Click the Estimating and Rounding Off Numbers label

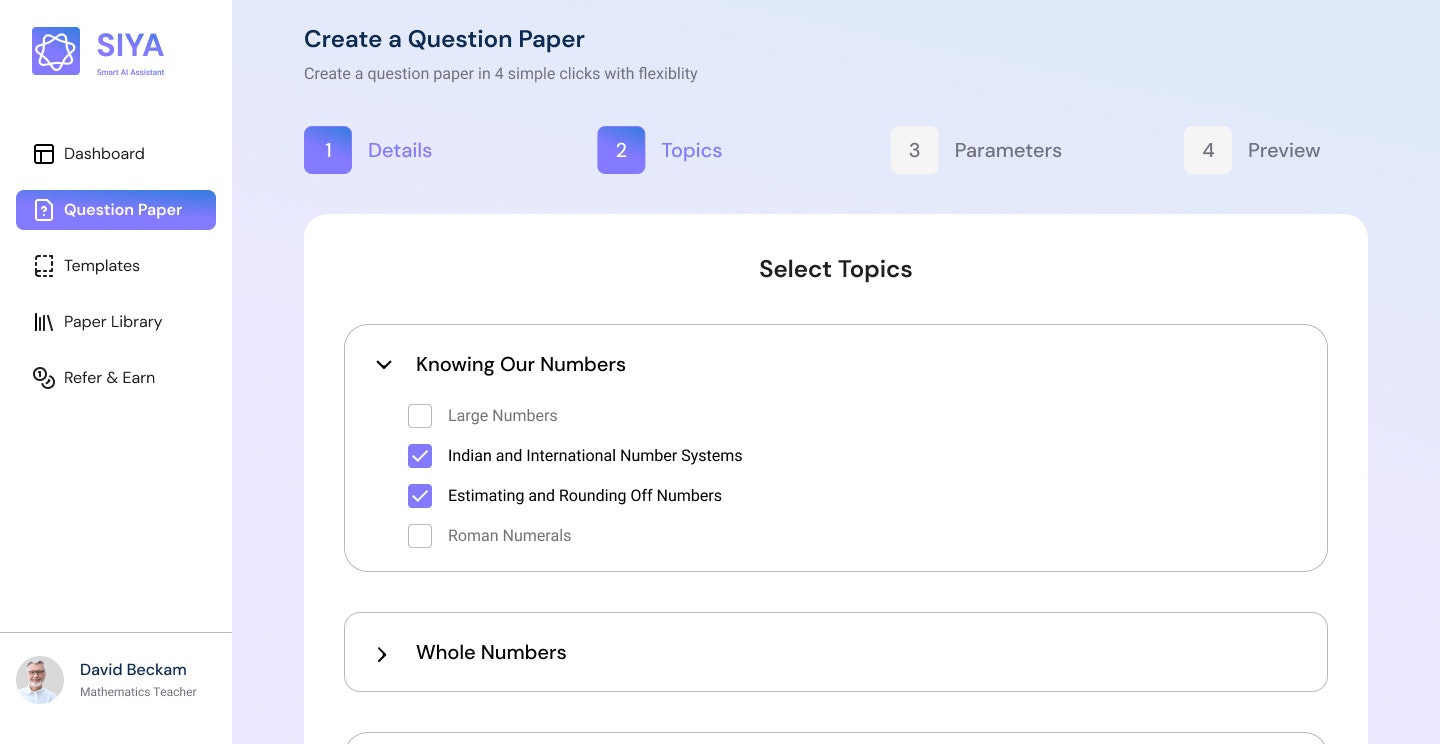click(x=585, y=496)
